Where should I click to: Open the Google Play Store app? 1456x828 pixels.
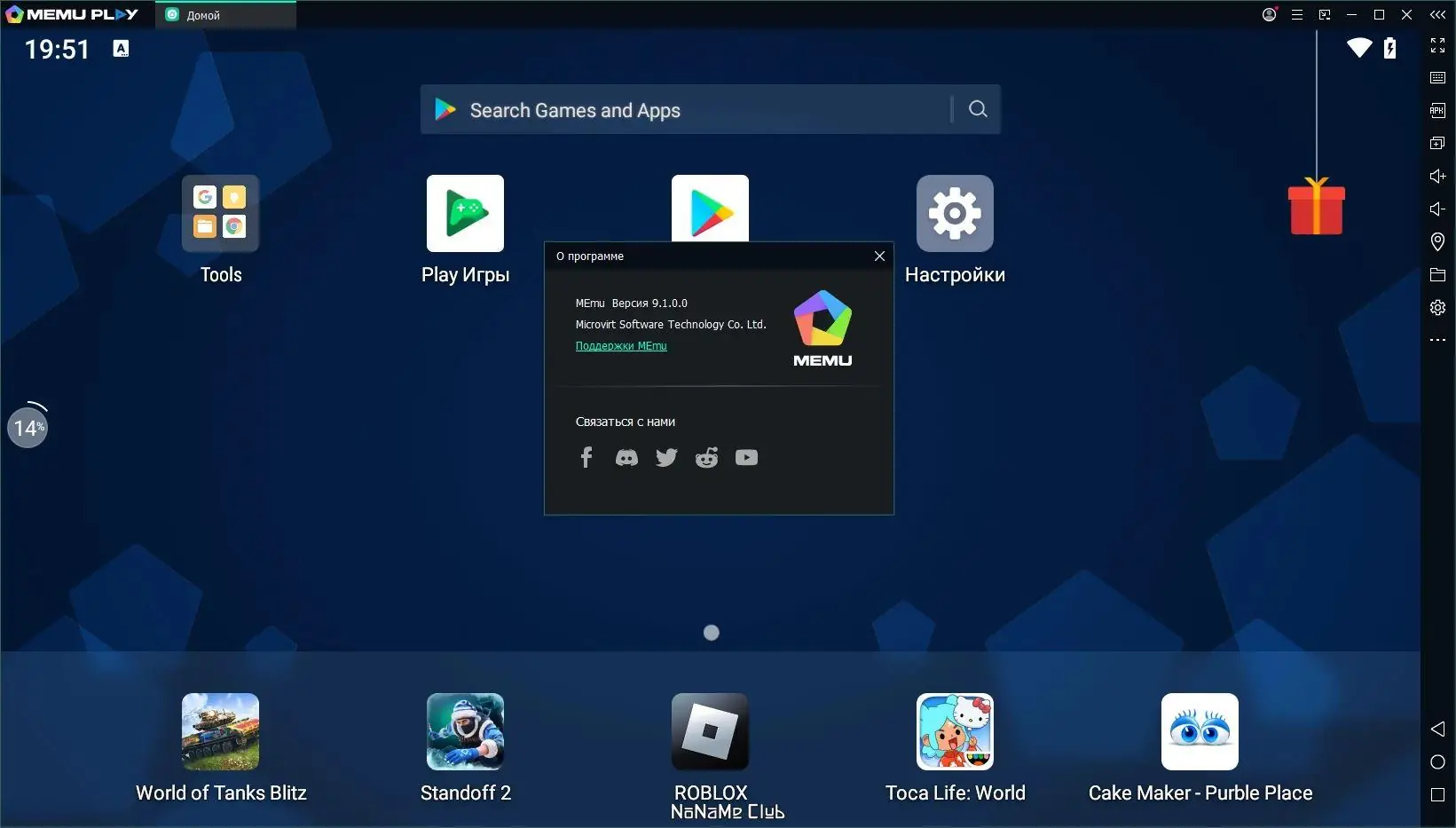pyautogui.click(x=710, y=209)
